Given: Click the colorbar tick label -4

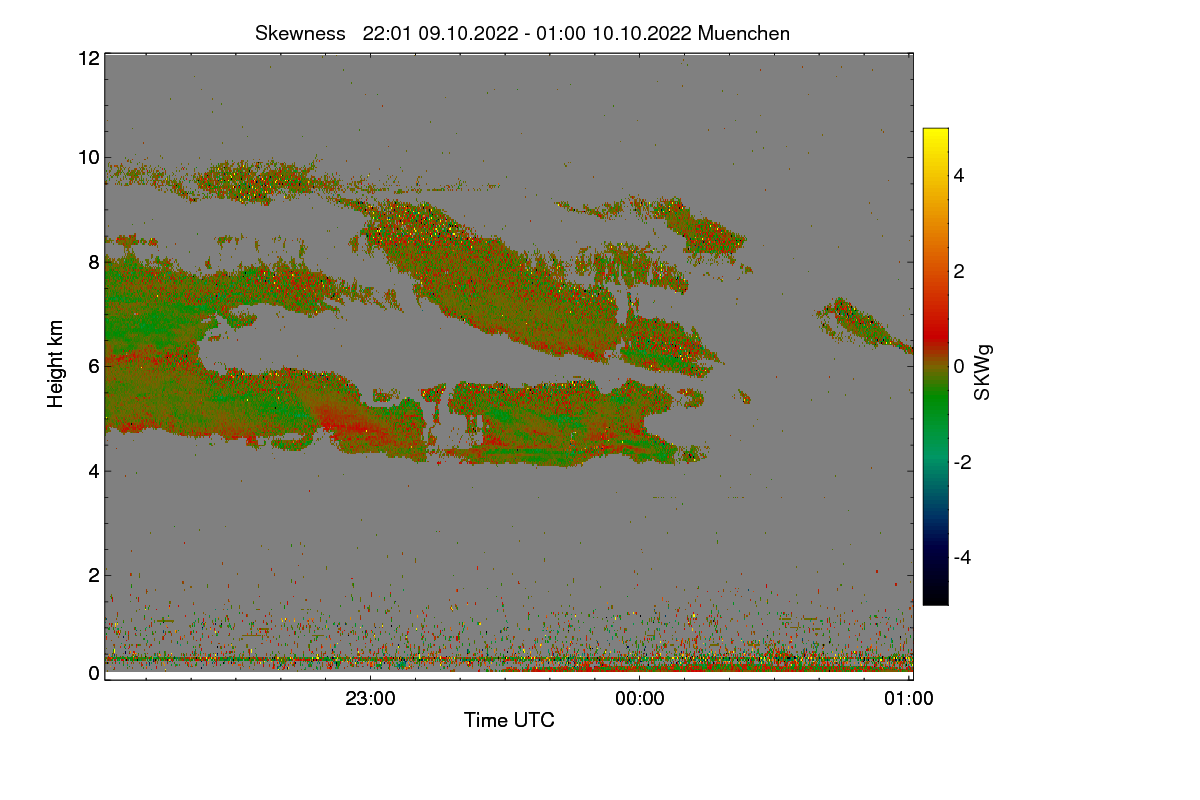Looking at the screenshot, I should coord(964,557).
